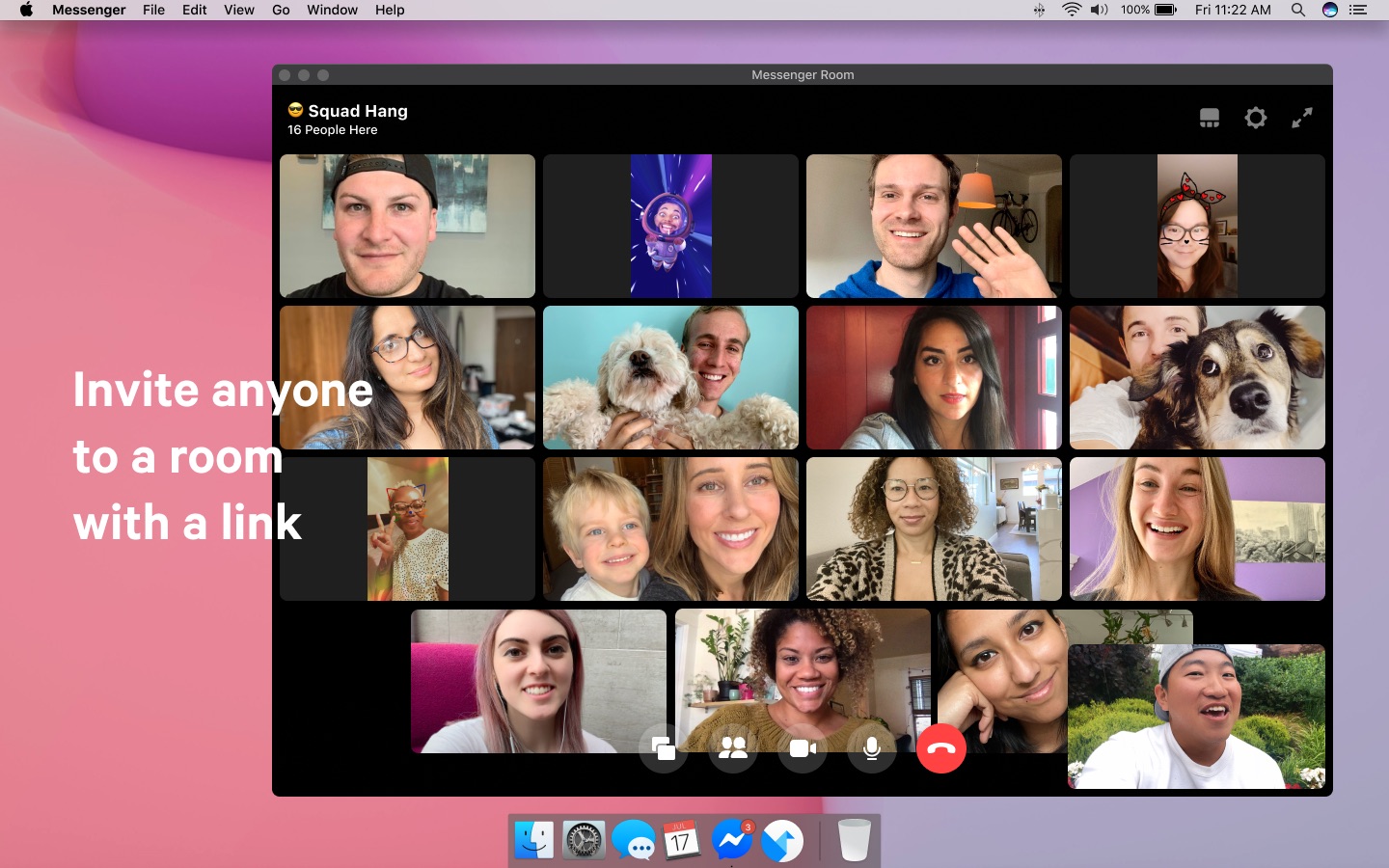Image resolution: width=1389 pixels, height=868 pixels.
Task: Click the share screen button
Action: (664, 748)
